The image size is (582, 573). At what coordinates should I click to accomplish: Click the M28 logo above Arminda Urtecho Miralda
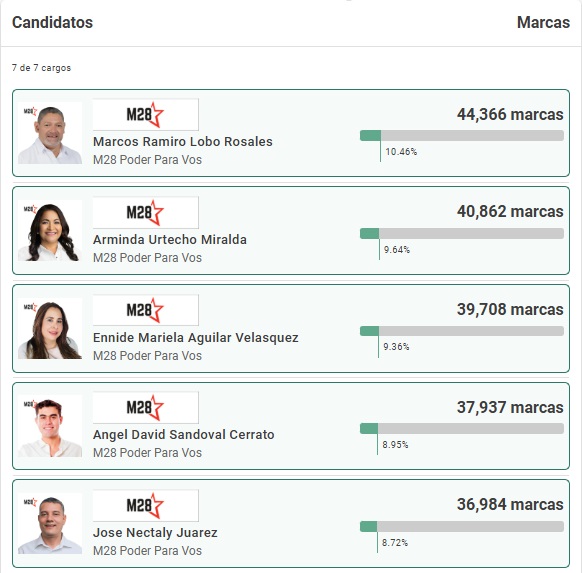coord(146,212)
